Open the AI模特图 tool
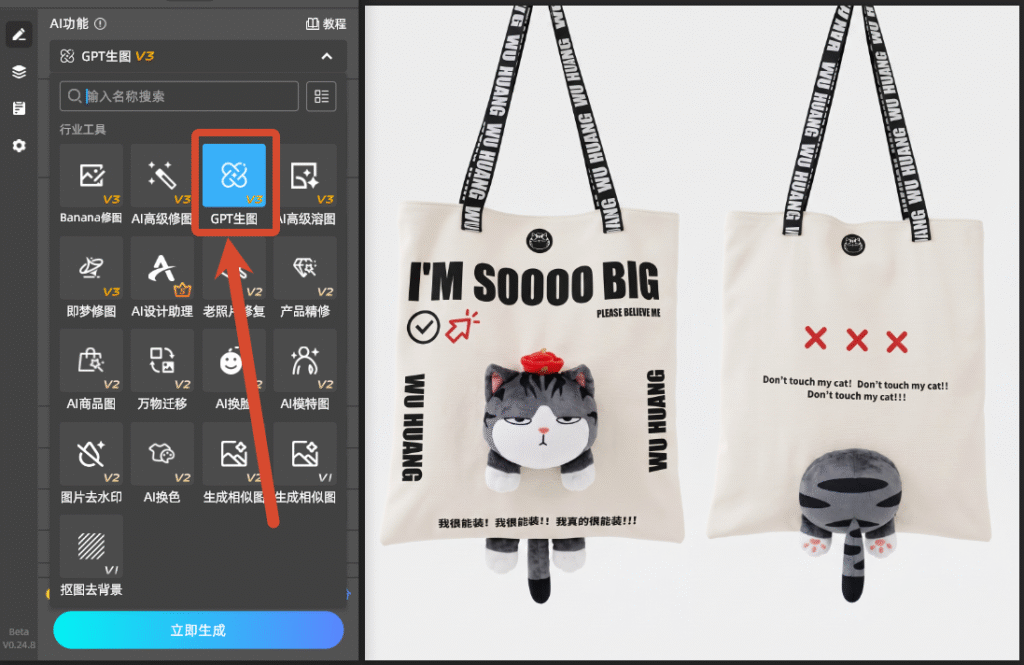Screen dimensions: 1024x665 305,370
